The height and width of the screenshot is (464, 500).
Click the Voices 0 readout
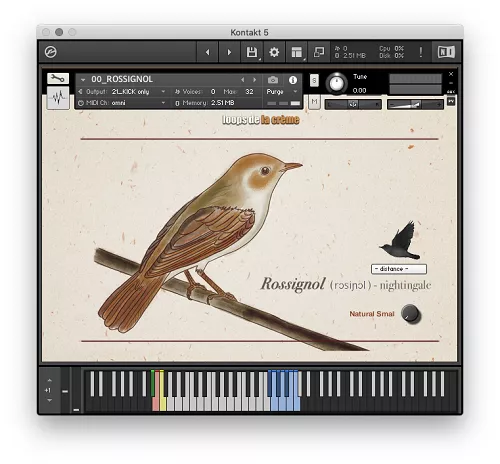[195, 92]
